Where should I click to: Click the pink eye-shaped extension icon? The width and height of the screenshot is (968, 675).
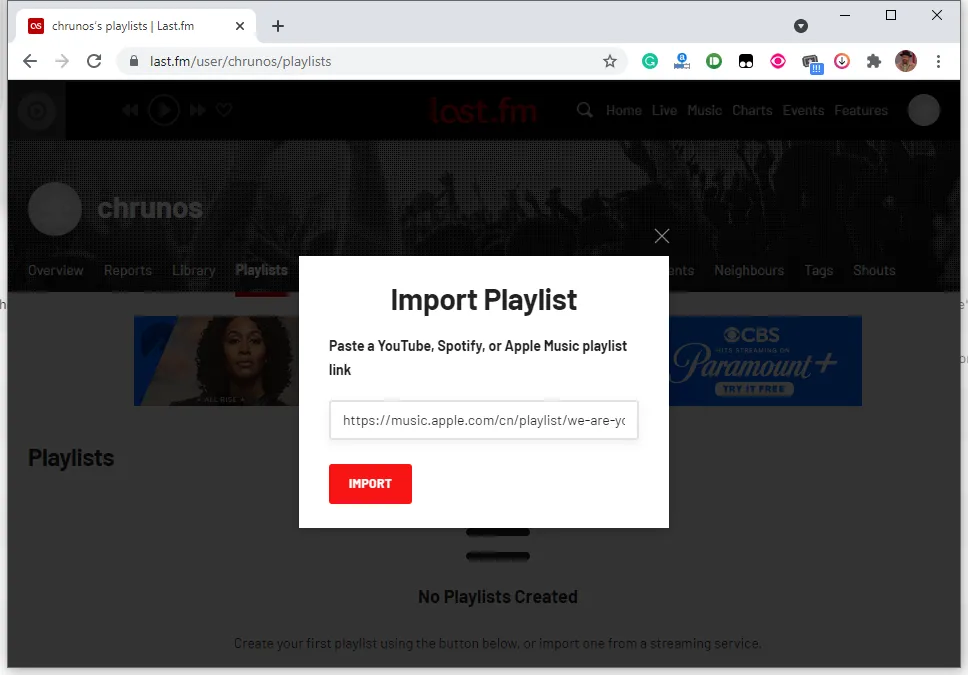tap(778, 61)
